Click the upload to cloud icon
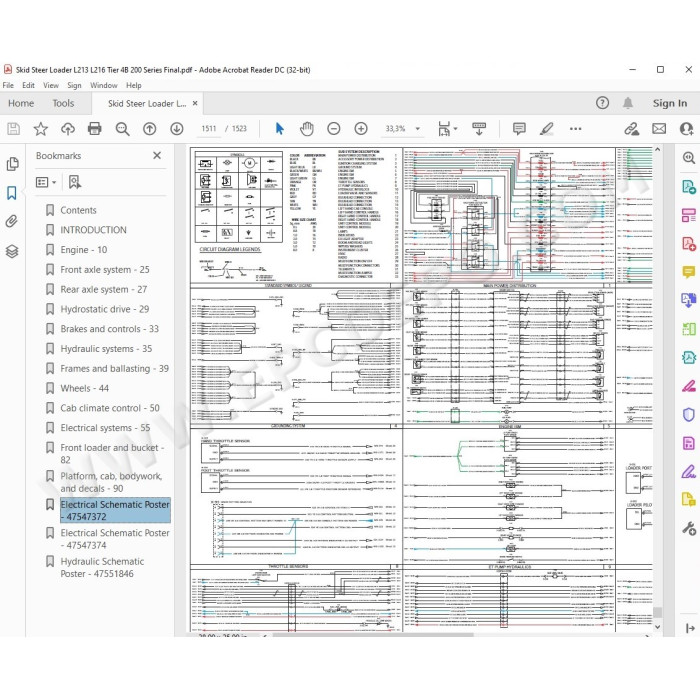This screenshot has height=700, width=700. click(x=68, y=129)
